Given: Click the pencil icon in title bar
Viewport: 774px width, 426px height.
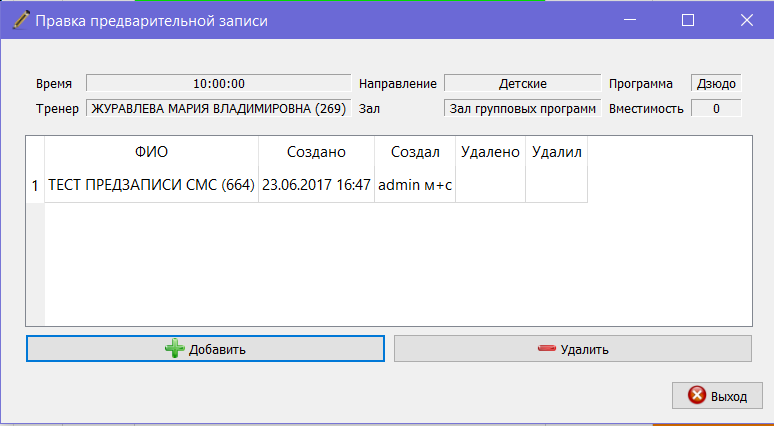Looking at the screenshot, I should click(x=21, y=20).
